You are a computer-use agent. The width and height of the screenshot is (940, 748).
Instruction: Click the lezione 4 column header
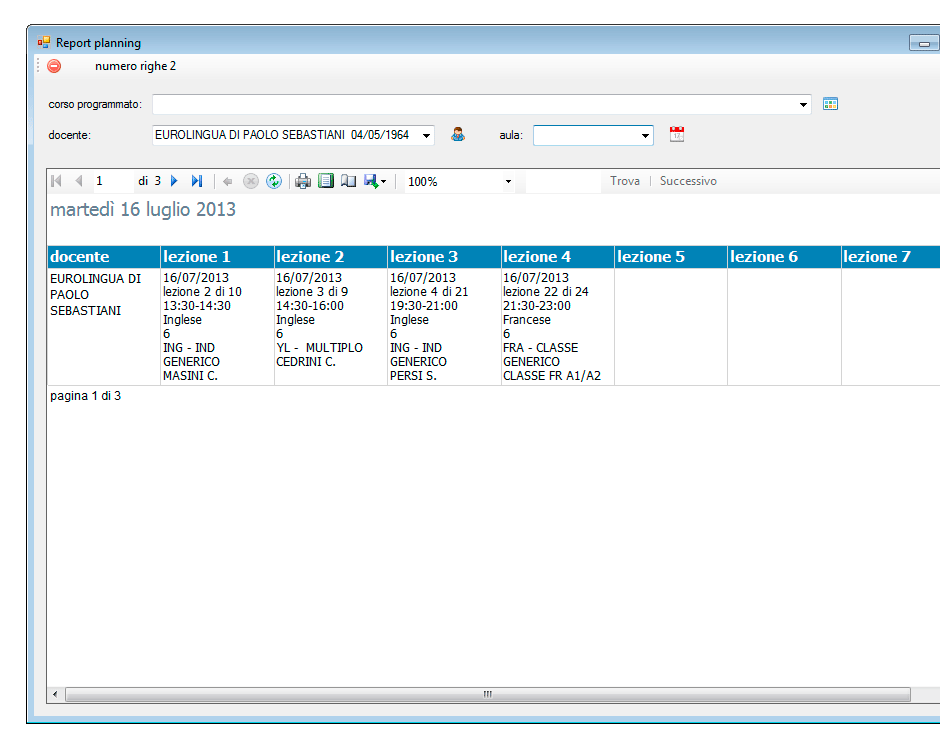[558, 257]
